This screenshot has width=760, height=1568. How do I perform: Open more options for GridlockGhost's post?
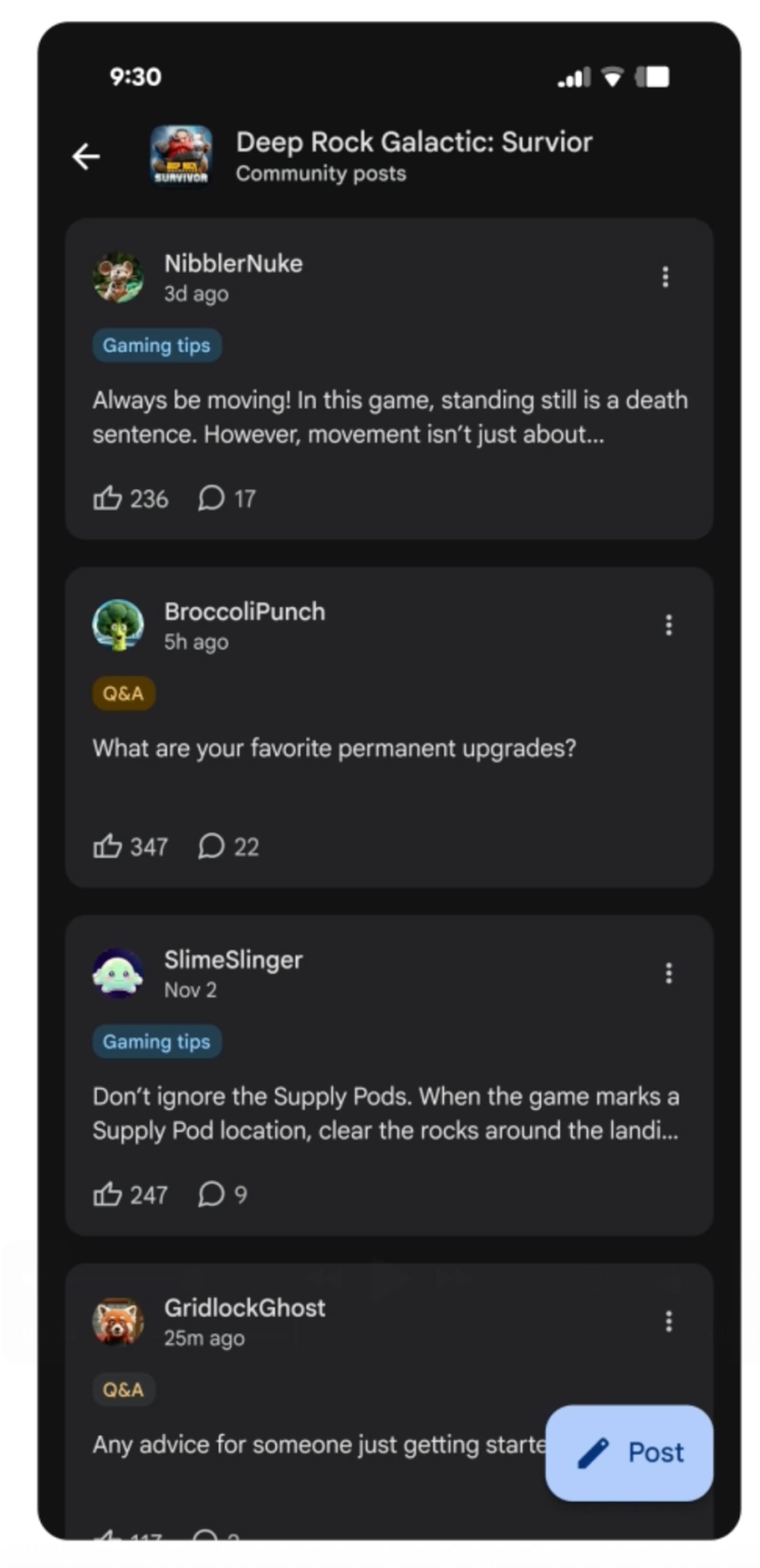668,1321
